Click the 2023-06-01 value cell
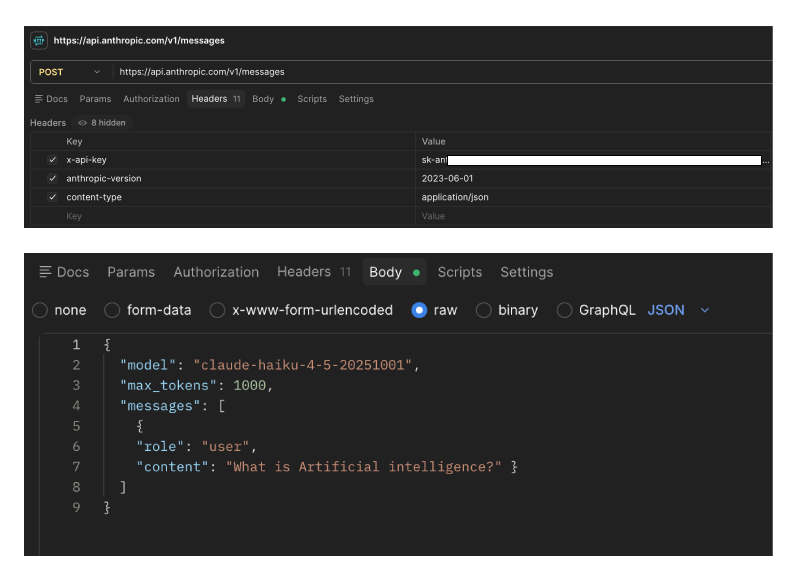This screenshot has height=586, width=799. click(594, 178)
